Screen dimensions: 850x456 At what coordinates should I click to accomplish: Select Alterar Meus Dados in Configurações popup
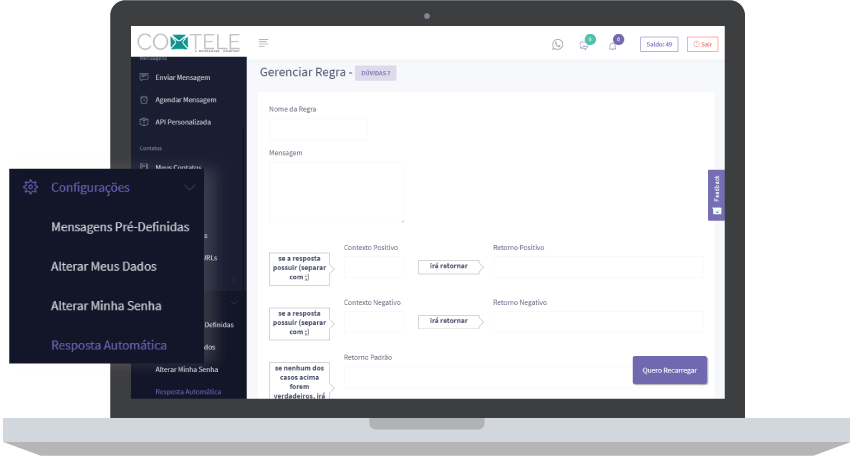tap(104, 266)
